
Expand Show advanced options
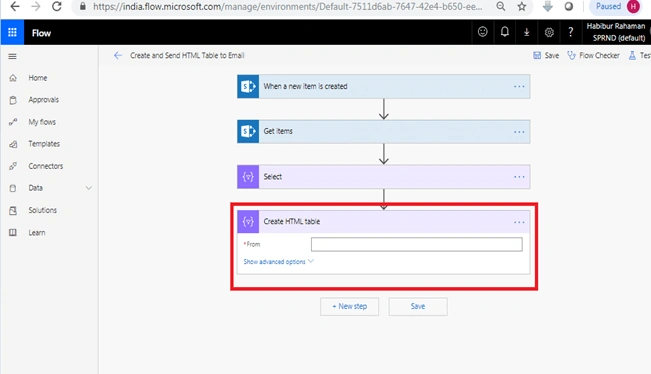(278, 262)
